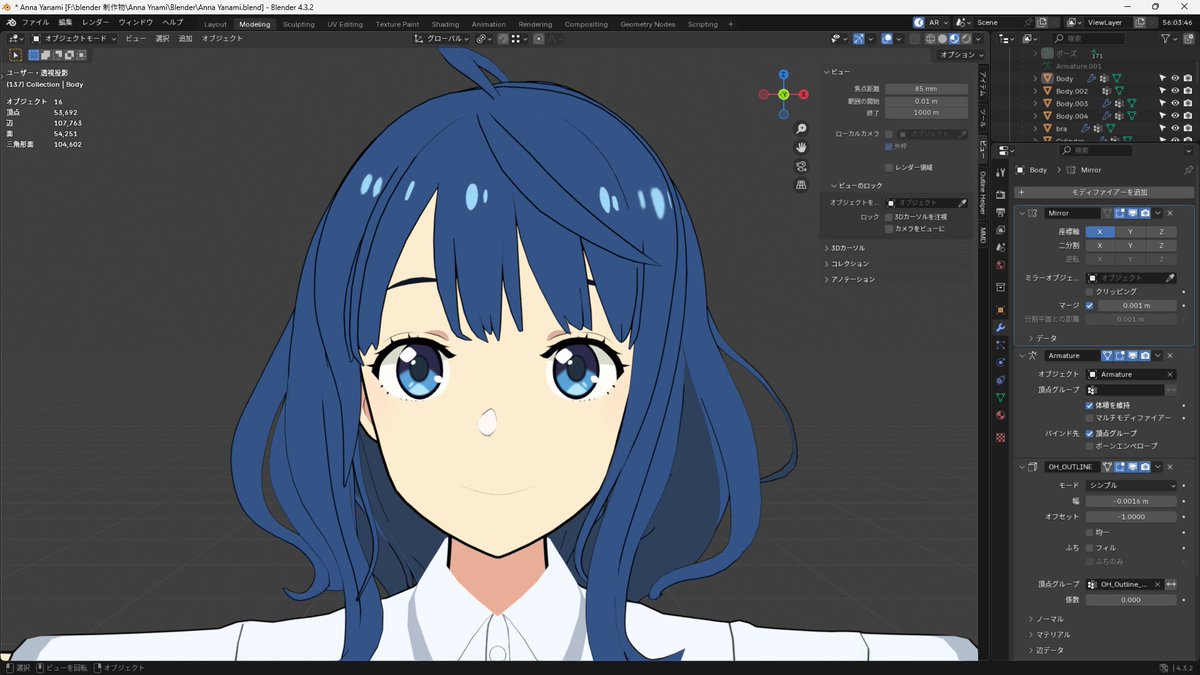This screenshot has height=675, width=1200.
Task: Open the View Layer properties tab icon
Action: [x=1000, y=230]
